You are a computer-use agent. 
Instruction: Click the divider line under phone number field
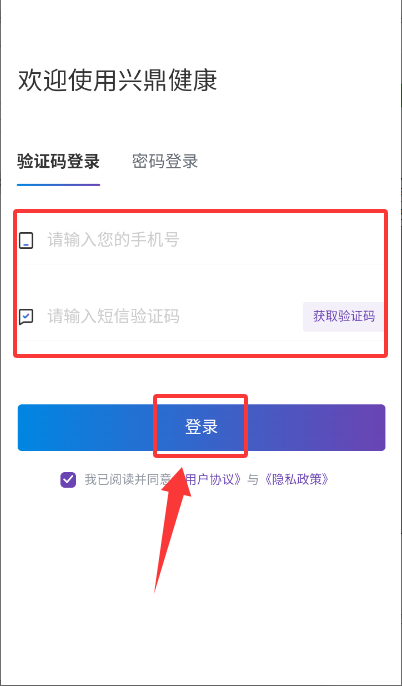(x=201, y=264)
